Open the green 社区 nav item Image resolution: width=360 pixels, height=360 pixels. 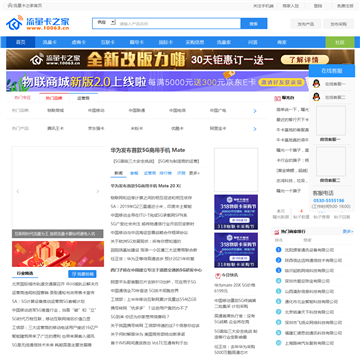tap(340, 42)
